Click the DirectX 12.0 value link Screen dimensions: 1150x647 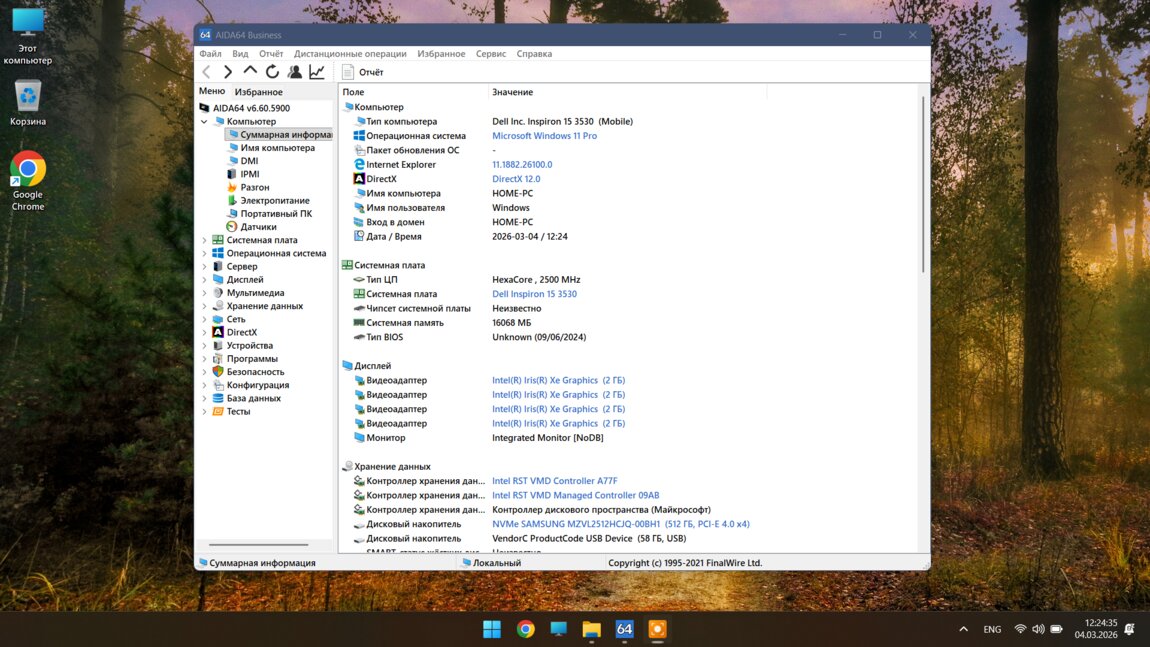coord(516,179)
